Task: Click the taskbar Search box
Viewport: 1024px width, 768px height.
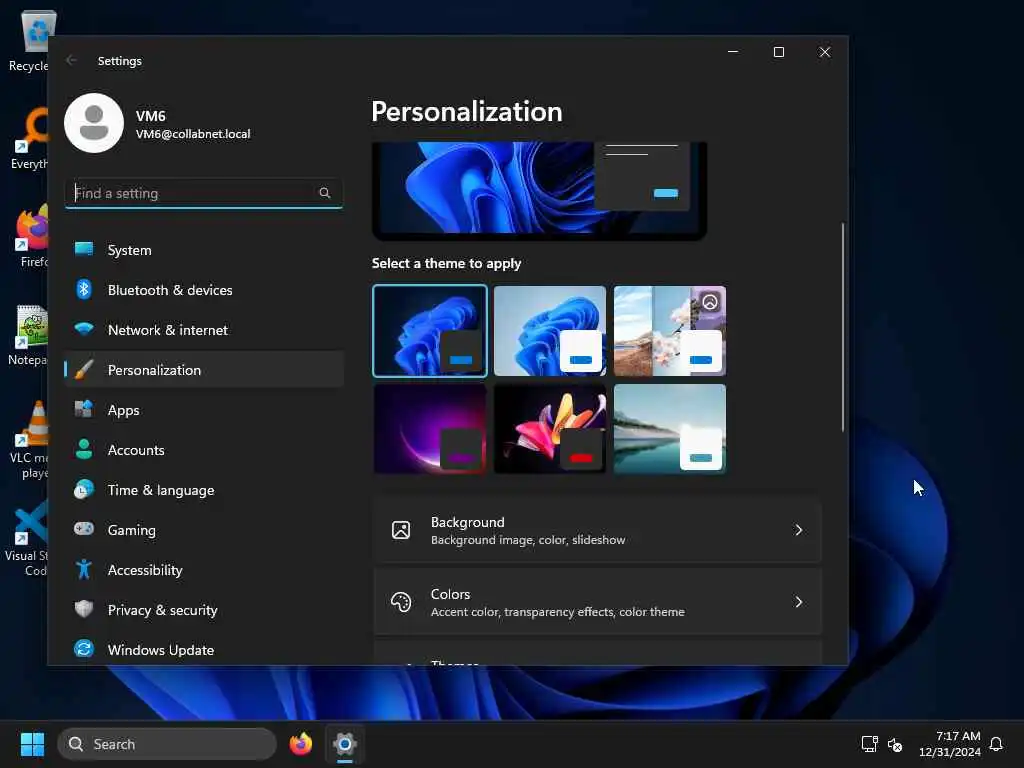Action: [x=167, y=744]
